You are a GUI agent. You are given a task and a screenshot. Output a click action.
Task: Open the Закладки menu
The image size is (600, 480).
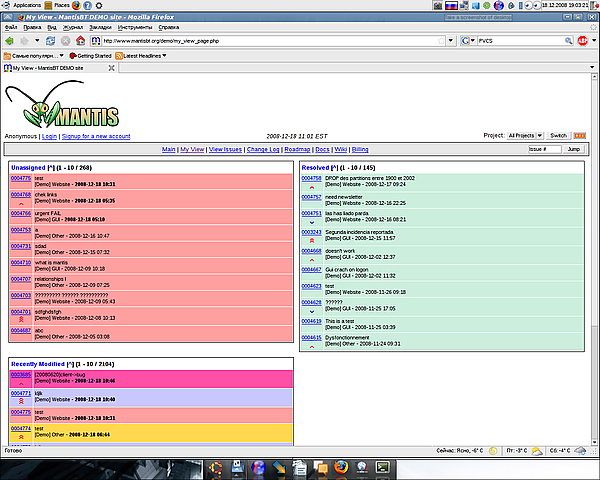point(100,27)
